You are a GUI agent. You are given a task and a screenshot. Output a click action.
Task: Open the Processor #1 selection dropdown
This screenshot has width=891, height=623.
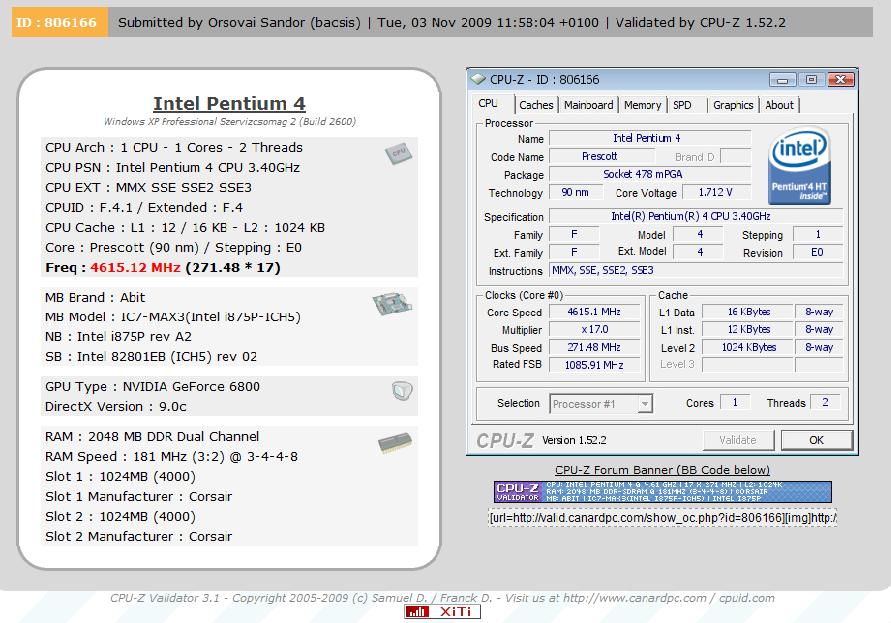601,404
